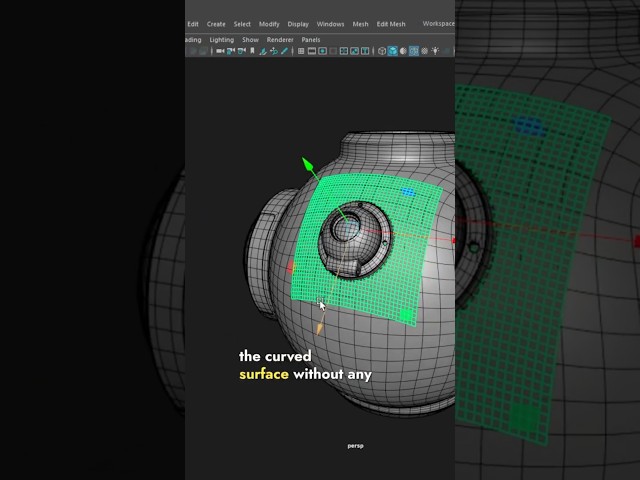Open the Renderer panel menu

280,40
